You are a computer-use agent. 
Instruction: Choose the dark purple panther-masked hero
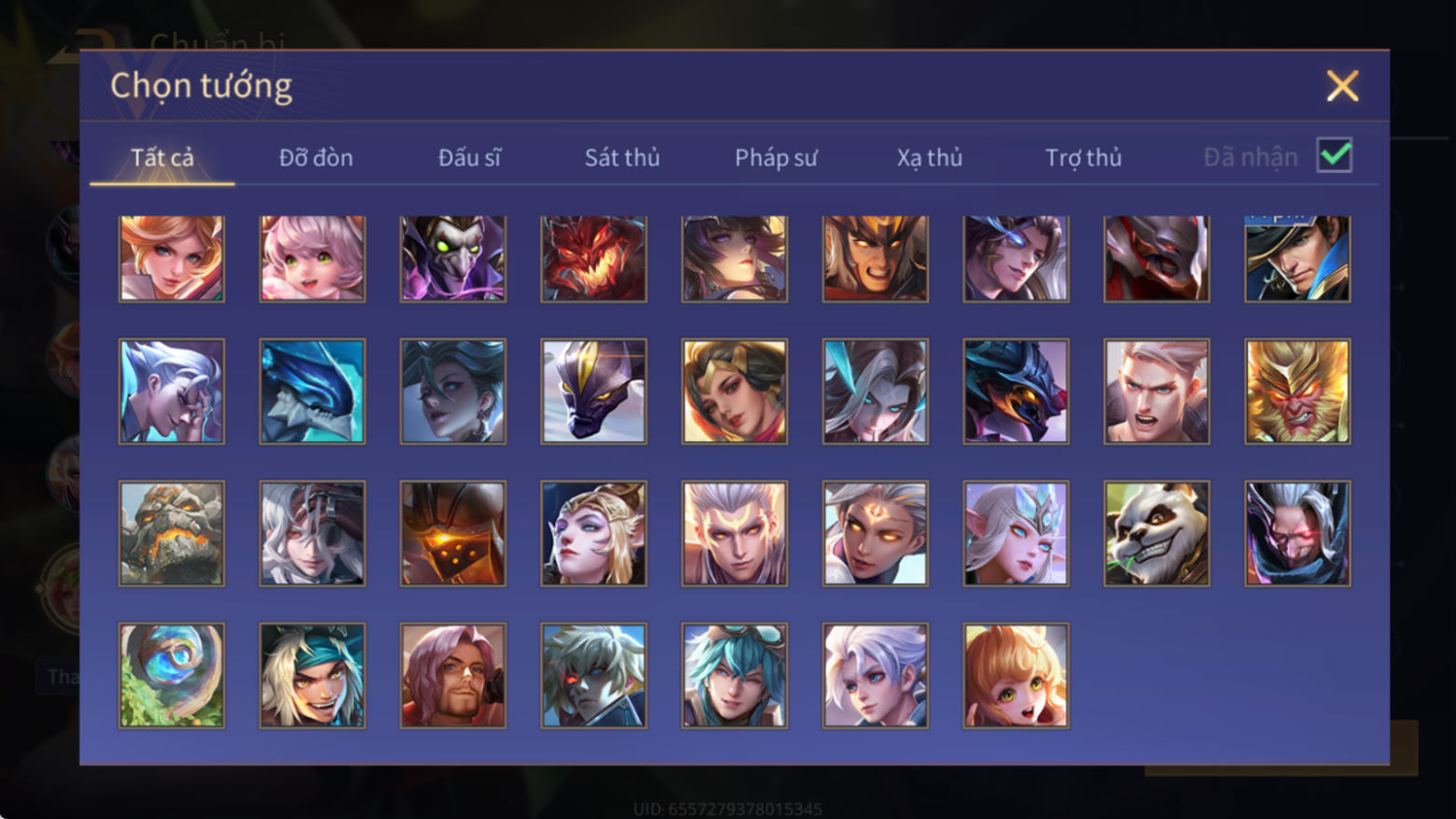(x=593, y=392)
